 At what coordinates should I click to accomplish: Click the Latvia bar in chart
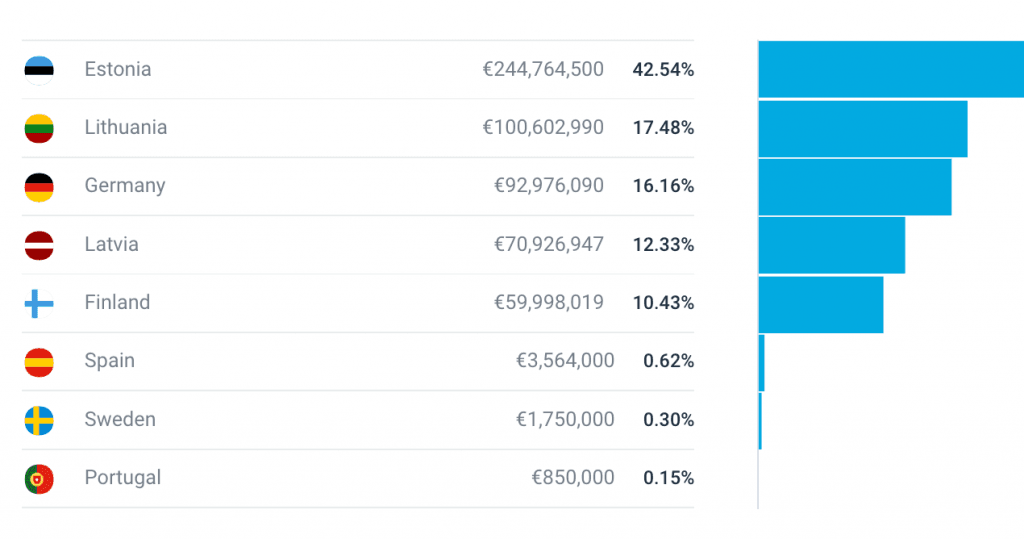[831, 244]
